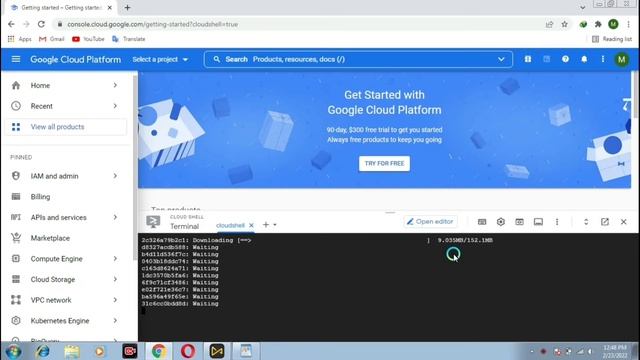Add a new Cloud Shell tab
Screen dimensions: 640x360
[266, 225]
